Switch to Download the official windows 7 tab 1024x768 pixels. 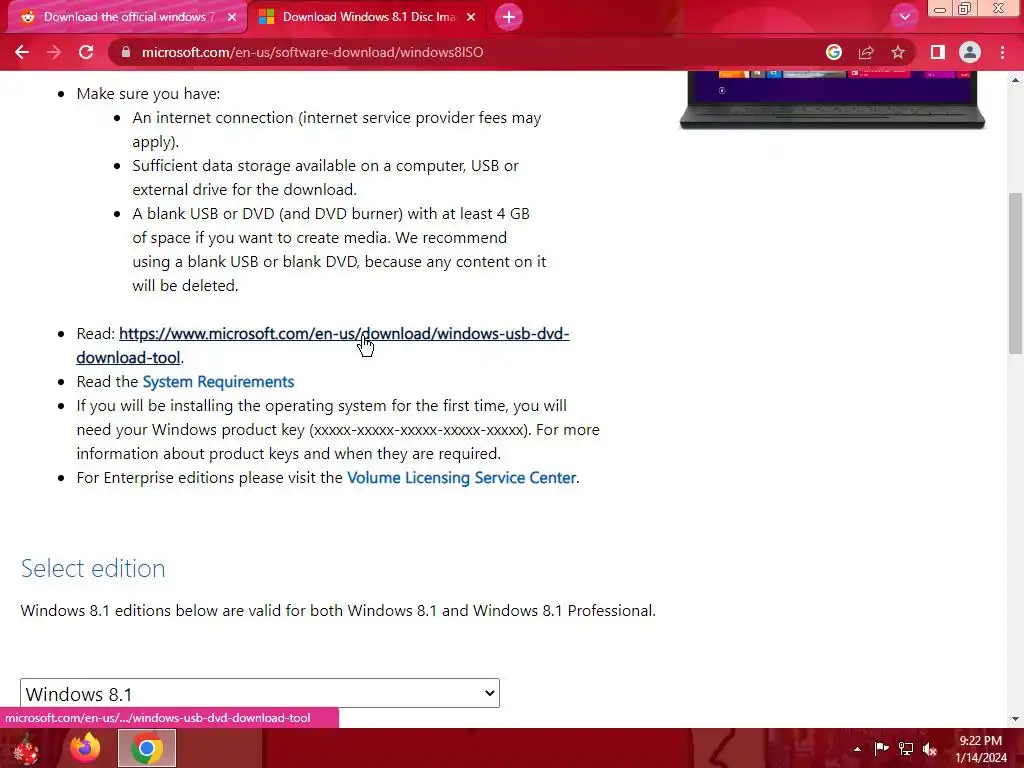click(126, 17)
